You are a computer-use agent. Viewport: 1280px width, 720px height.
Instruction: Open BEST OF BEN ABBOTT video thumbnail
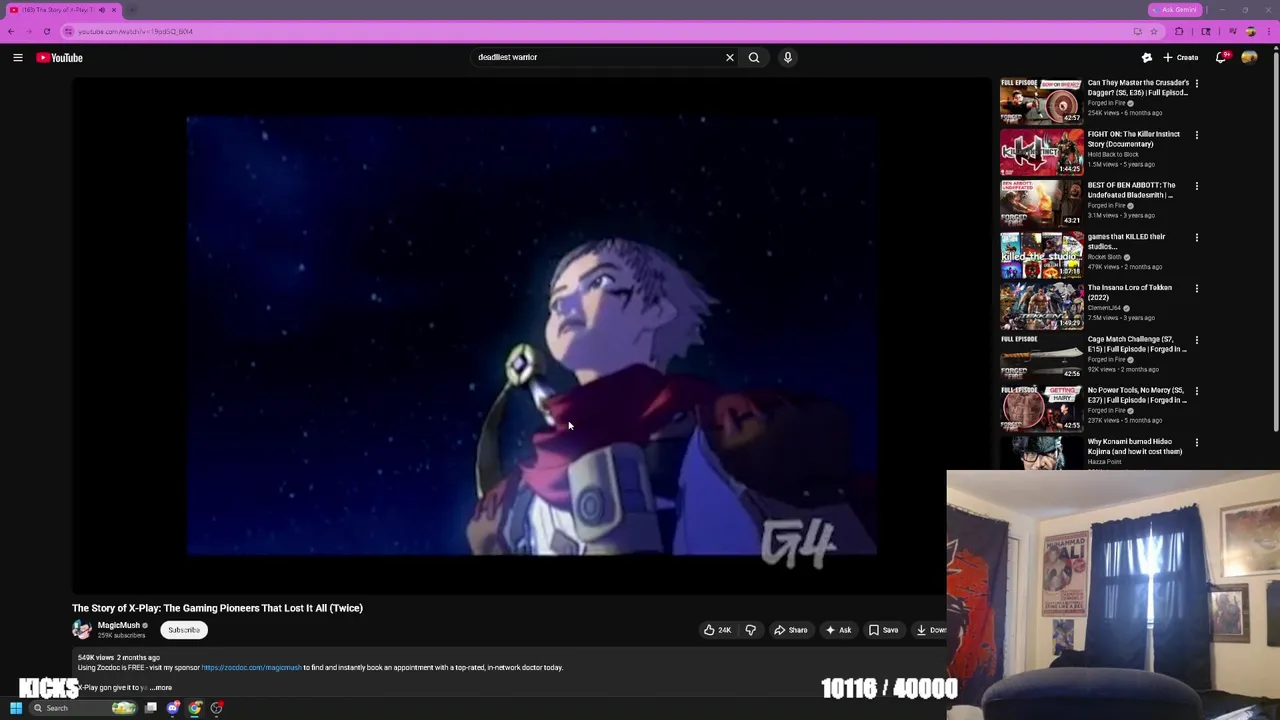click(x=1041, y=203)
